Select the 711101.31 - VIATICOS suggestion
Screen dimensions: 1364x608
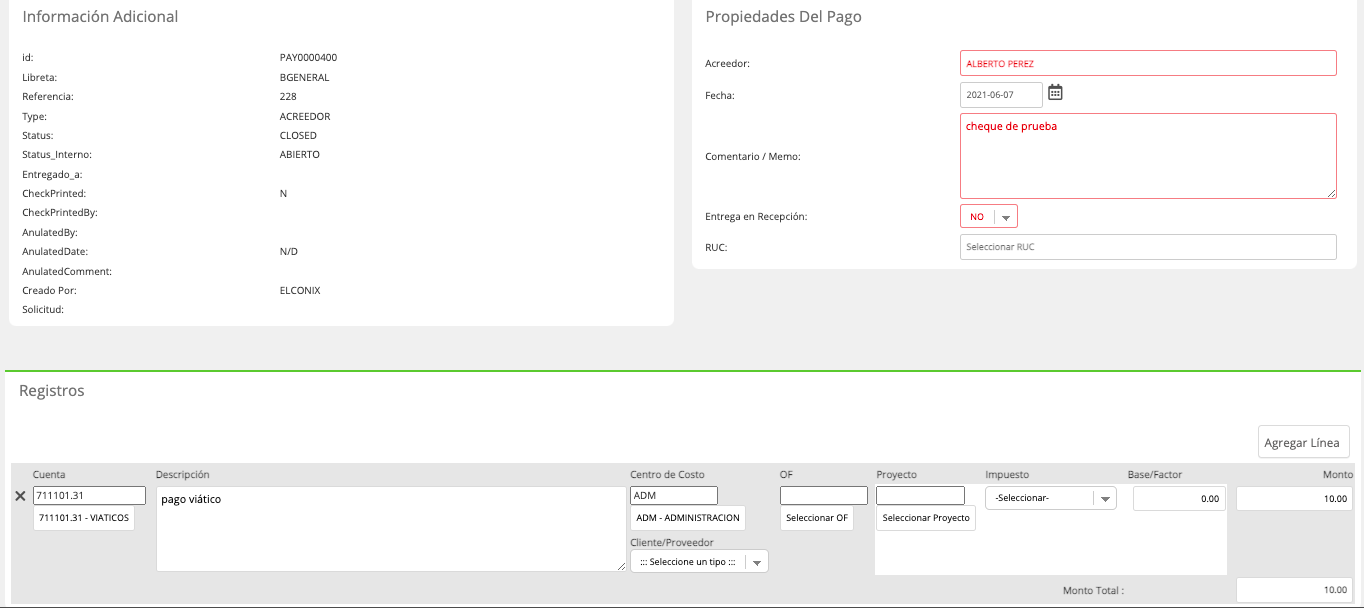pyautogui.click(x=84, y=518)
